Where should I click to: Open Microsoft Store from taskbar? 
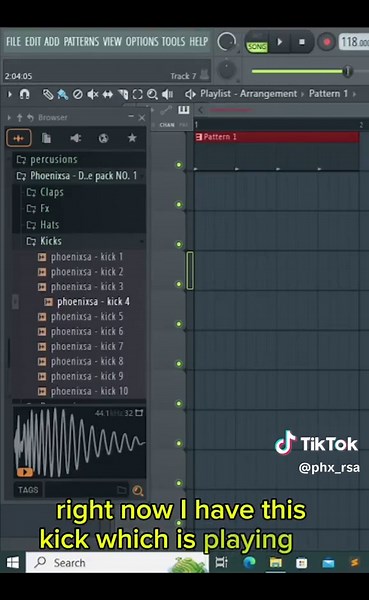click(x=302, y=563)
